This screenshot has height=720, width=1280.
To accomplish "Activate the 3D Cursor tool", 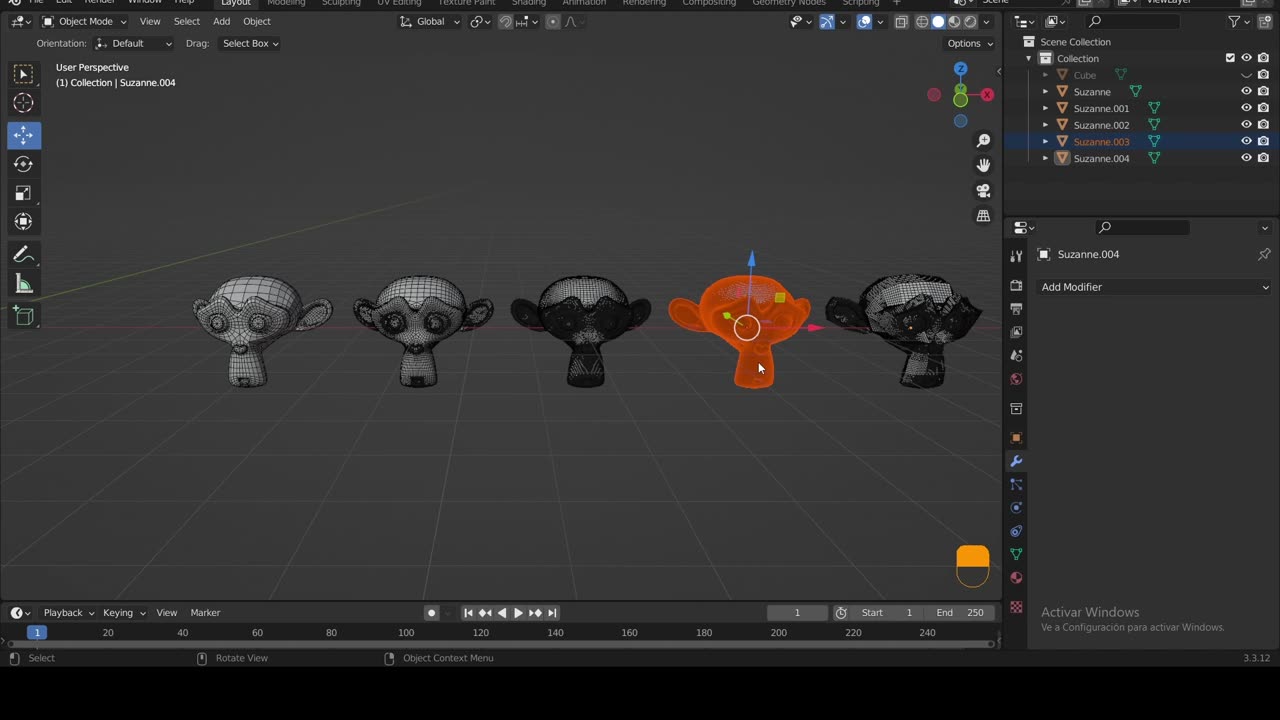I will 23,103.
